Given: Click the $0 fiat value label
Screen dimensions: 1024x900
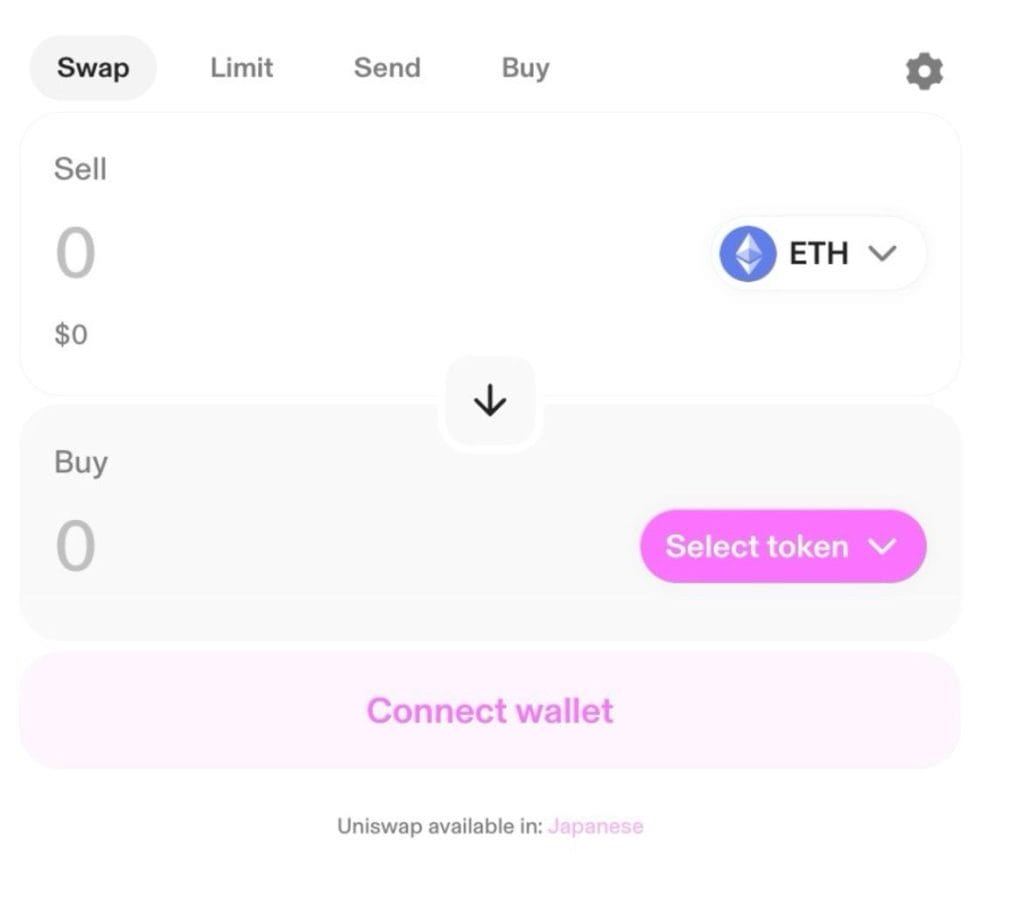Looking at the screenshot, I should point(71,334).
